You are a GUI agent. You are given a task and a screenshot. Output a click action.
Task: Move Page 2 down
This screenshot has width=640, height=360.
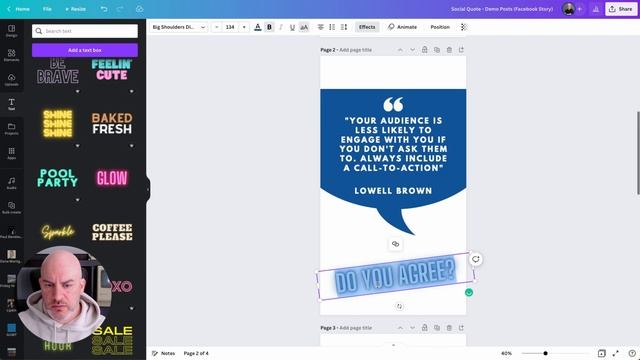coord(412,50)
